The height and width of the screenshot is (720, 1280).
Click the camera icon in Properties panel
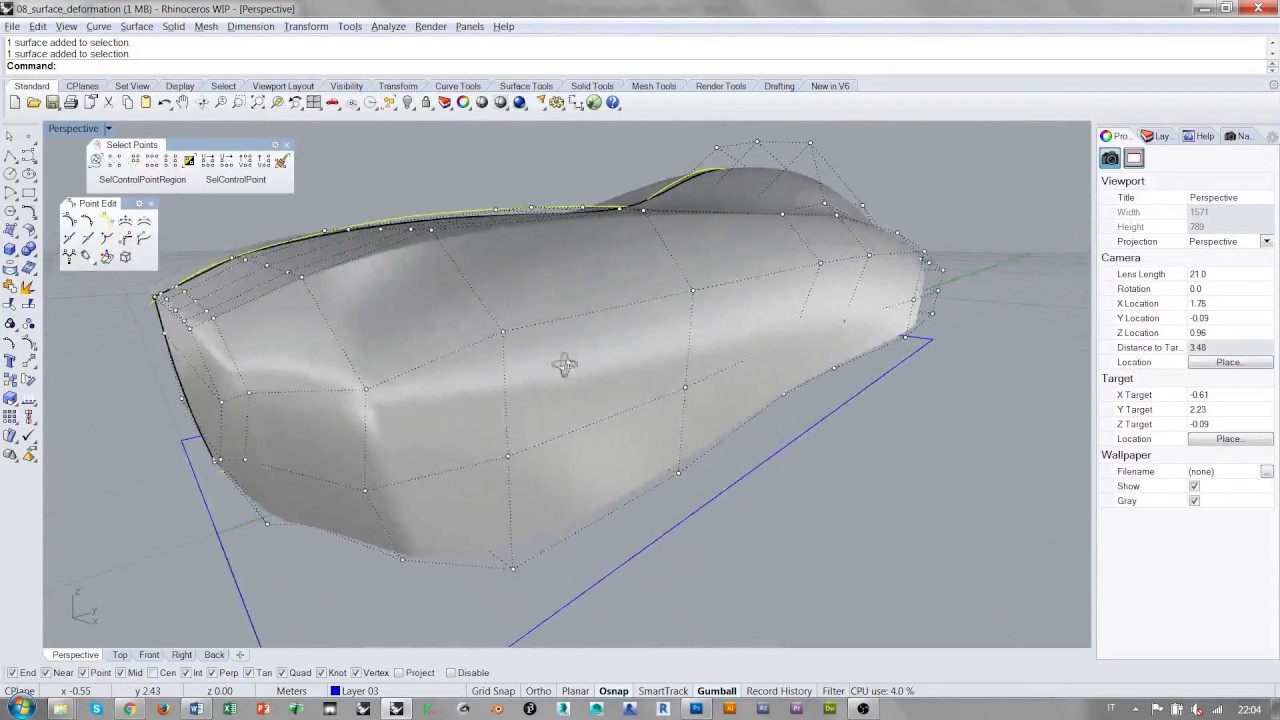tap(1110, 158)
